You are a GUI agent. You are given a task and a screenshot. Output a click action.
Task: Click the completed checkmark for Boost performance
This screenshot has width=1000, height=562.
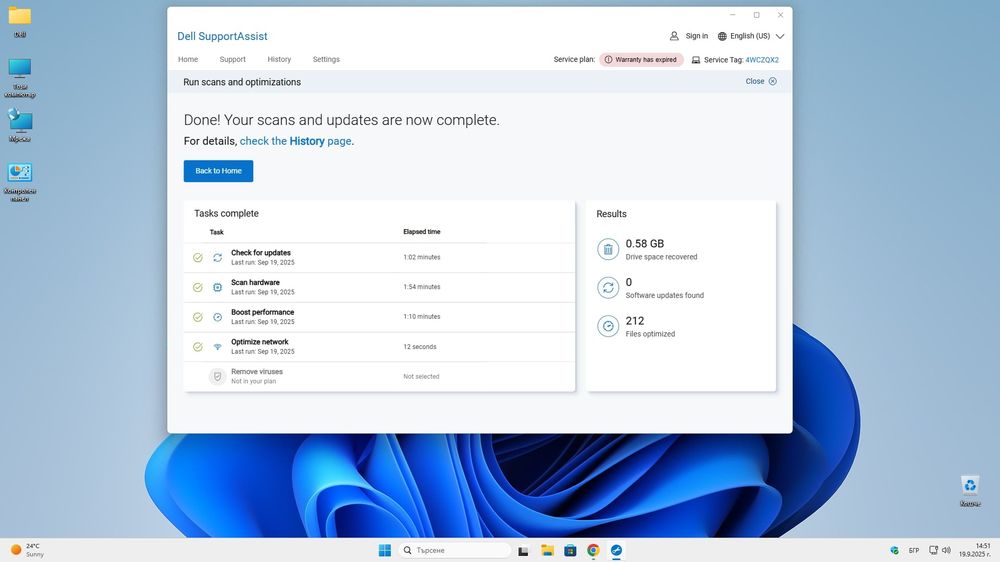tap(198, 317)
